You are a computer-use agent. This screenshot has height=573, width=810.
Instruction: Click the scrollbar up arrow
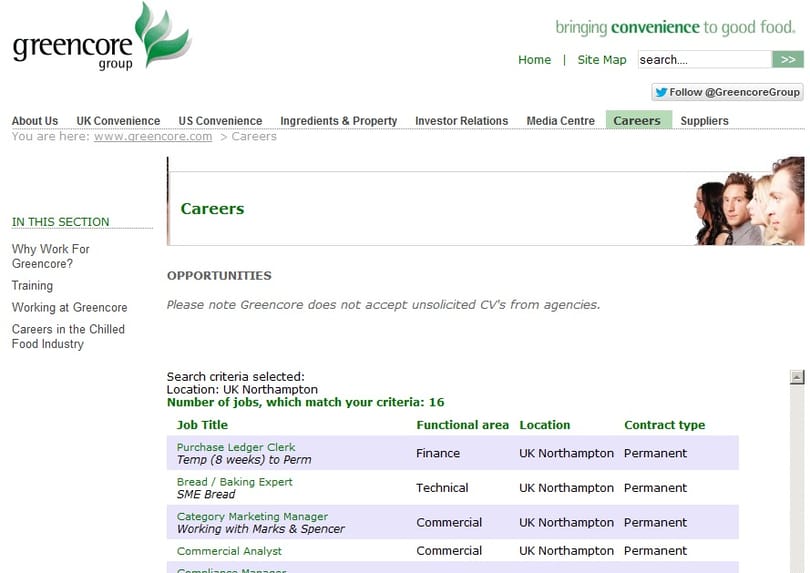click(797, 377)
